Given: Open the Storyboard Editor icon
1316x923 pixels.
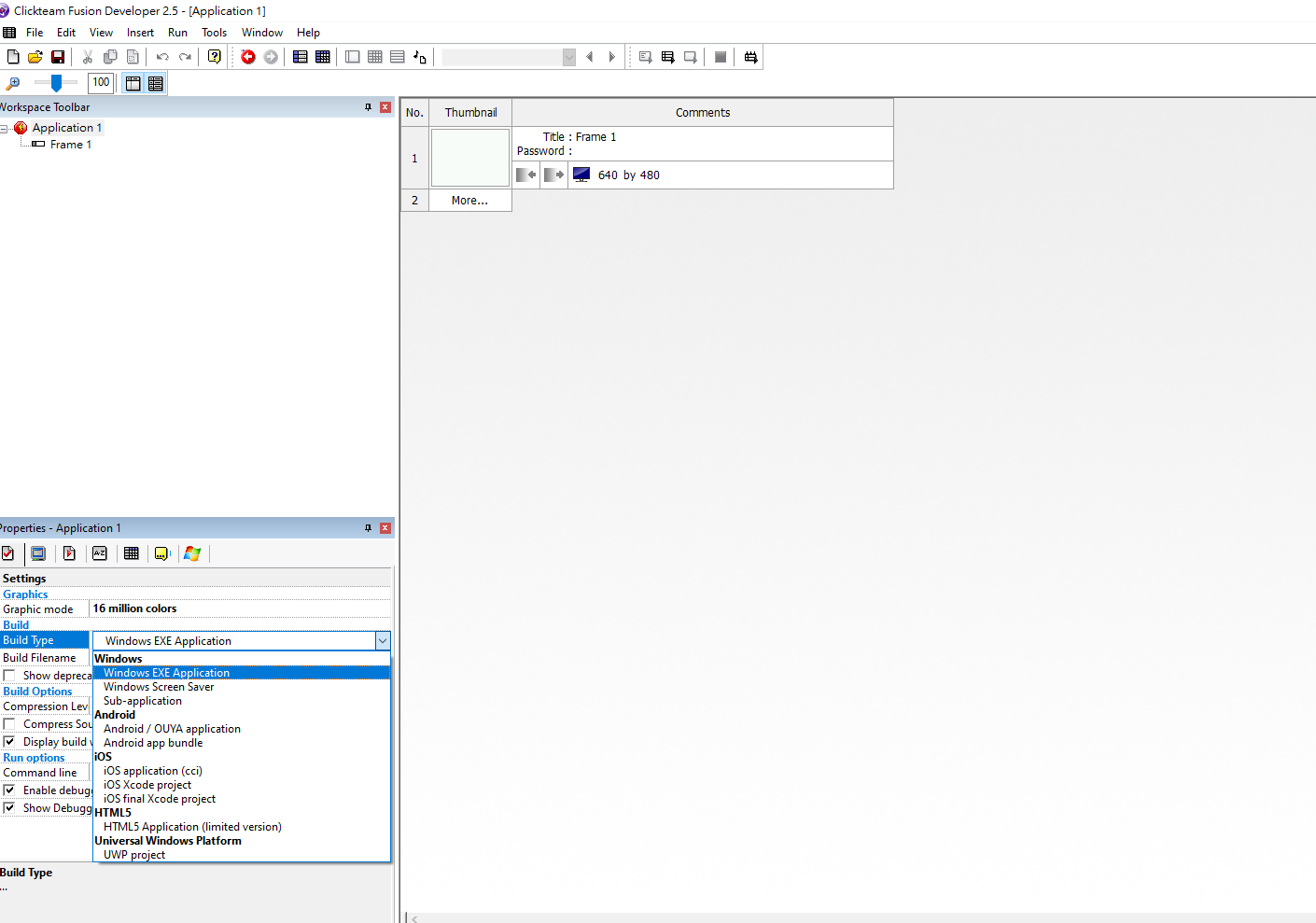Looking at the screenshot, I should pos(301,57).
